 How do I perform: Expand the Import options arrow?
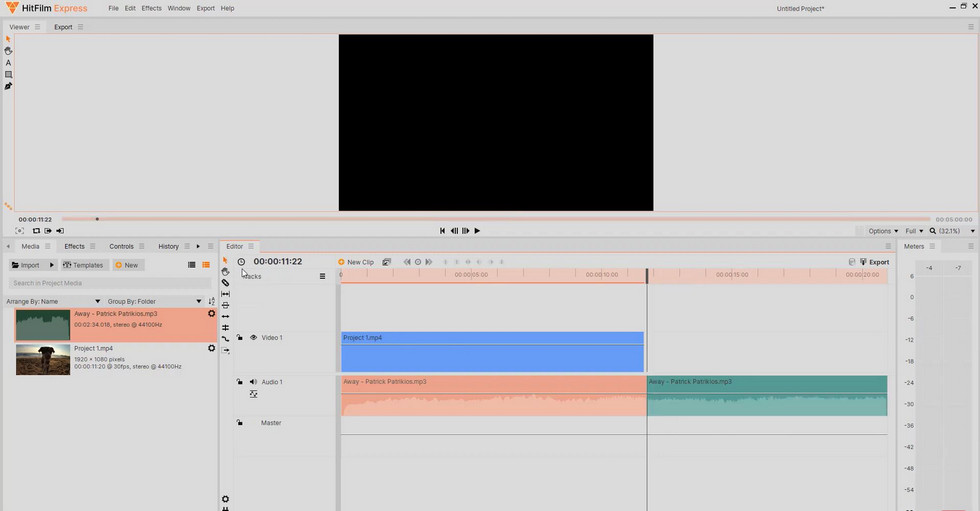(x=52, y=265)
